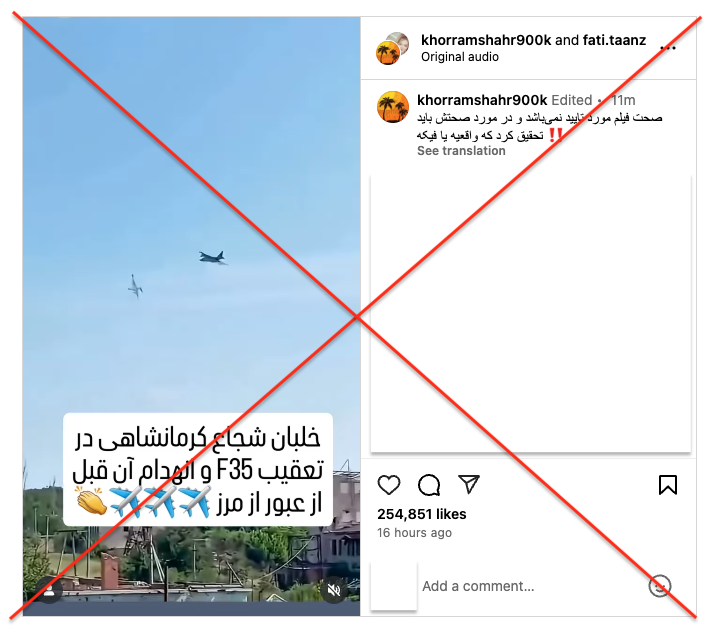The image size is (714, 637).
Task: Open more options three-dot menu
Action: pyautogui.click(x=668, y=47)
